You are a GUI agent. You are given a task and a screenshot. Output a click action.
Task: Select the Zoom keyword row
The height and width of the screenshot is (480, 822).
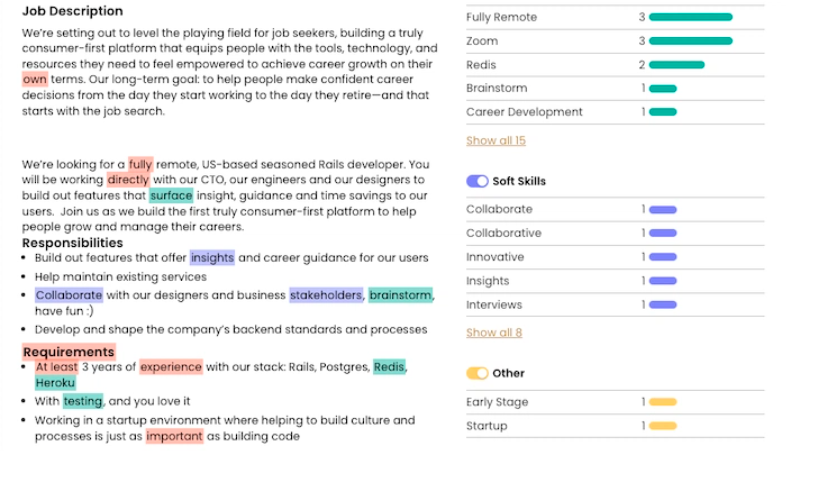click(615, 41)
